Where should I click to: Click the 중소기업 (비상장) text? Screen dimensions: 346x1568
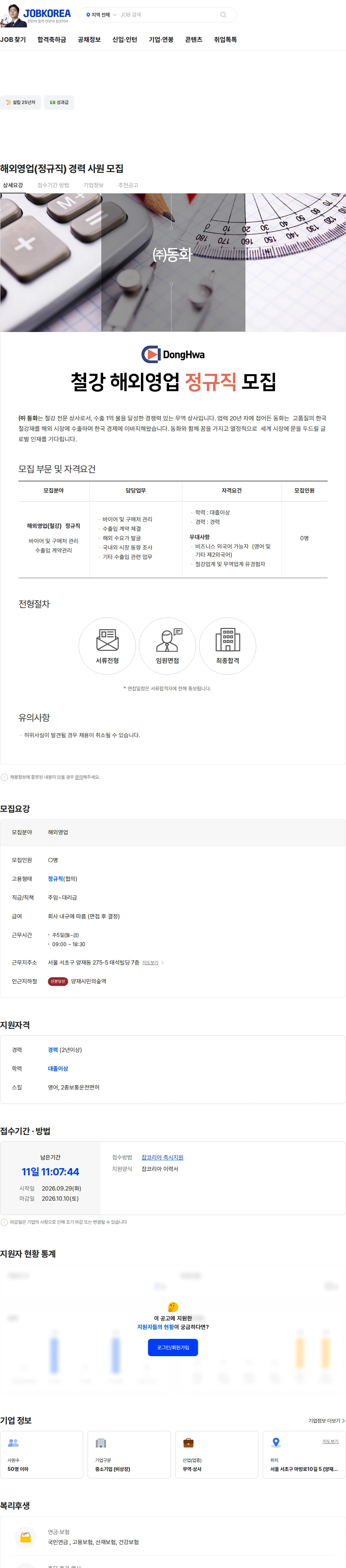112,1469
